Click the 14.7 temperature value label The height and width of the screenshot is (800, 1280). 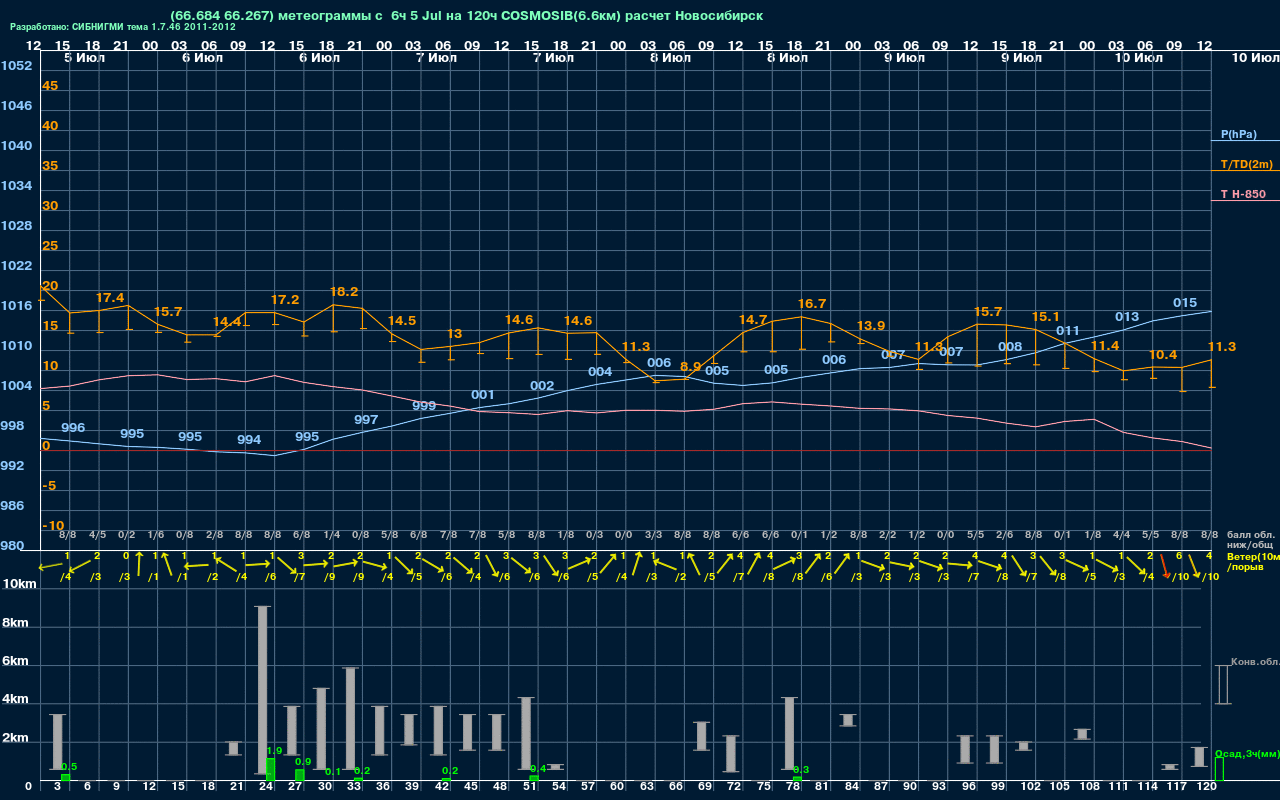pyautogui.click(x=753, y=320)
